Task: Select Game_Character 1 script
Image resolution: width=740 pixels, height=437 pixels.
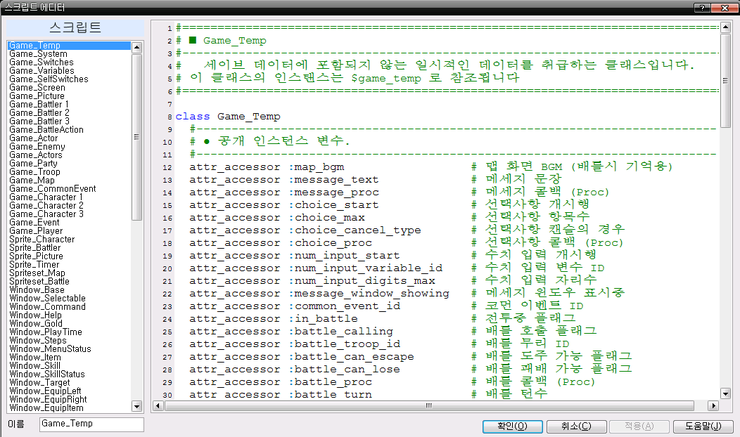Action: (x=69, y=197)
